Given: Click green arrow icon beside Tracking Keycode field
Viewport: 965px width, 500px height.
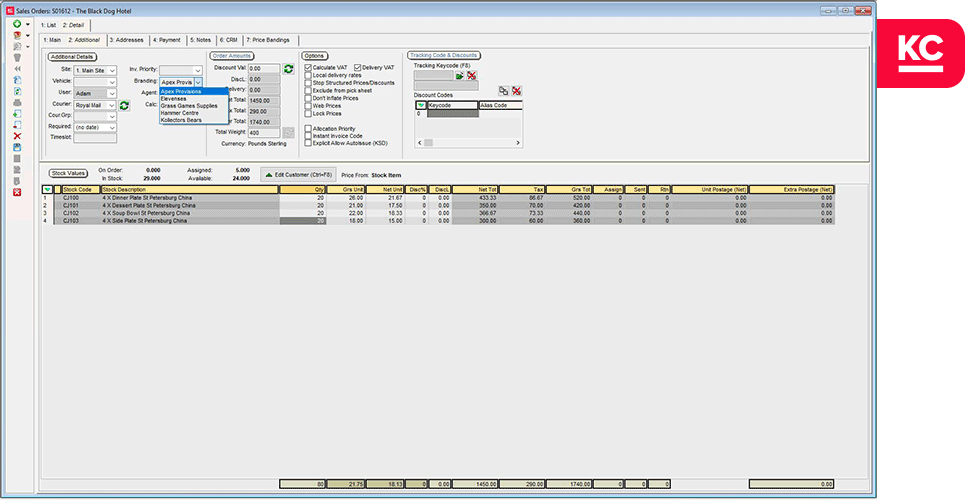Looking at the screenshot, I should [x=460, y=75].
